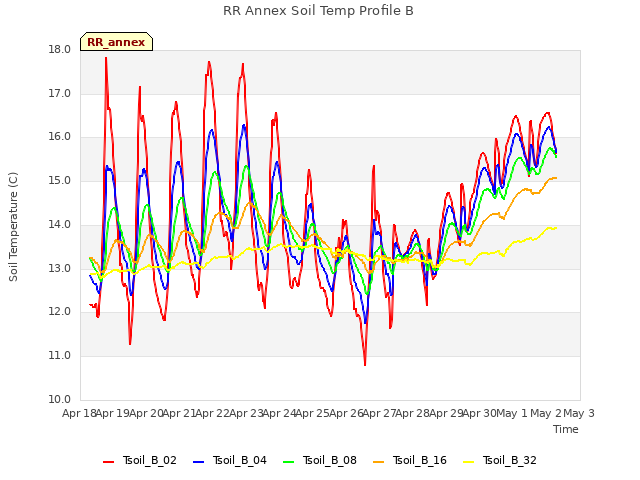Click the Apr 24 x-axis date label
The width and height of the screenshot is (640, 480).
click(x=280, y=413)
